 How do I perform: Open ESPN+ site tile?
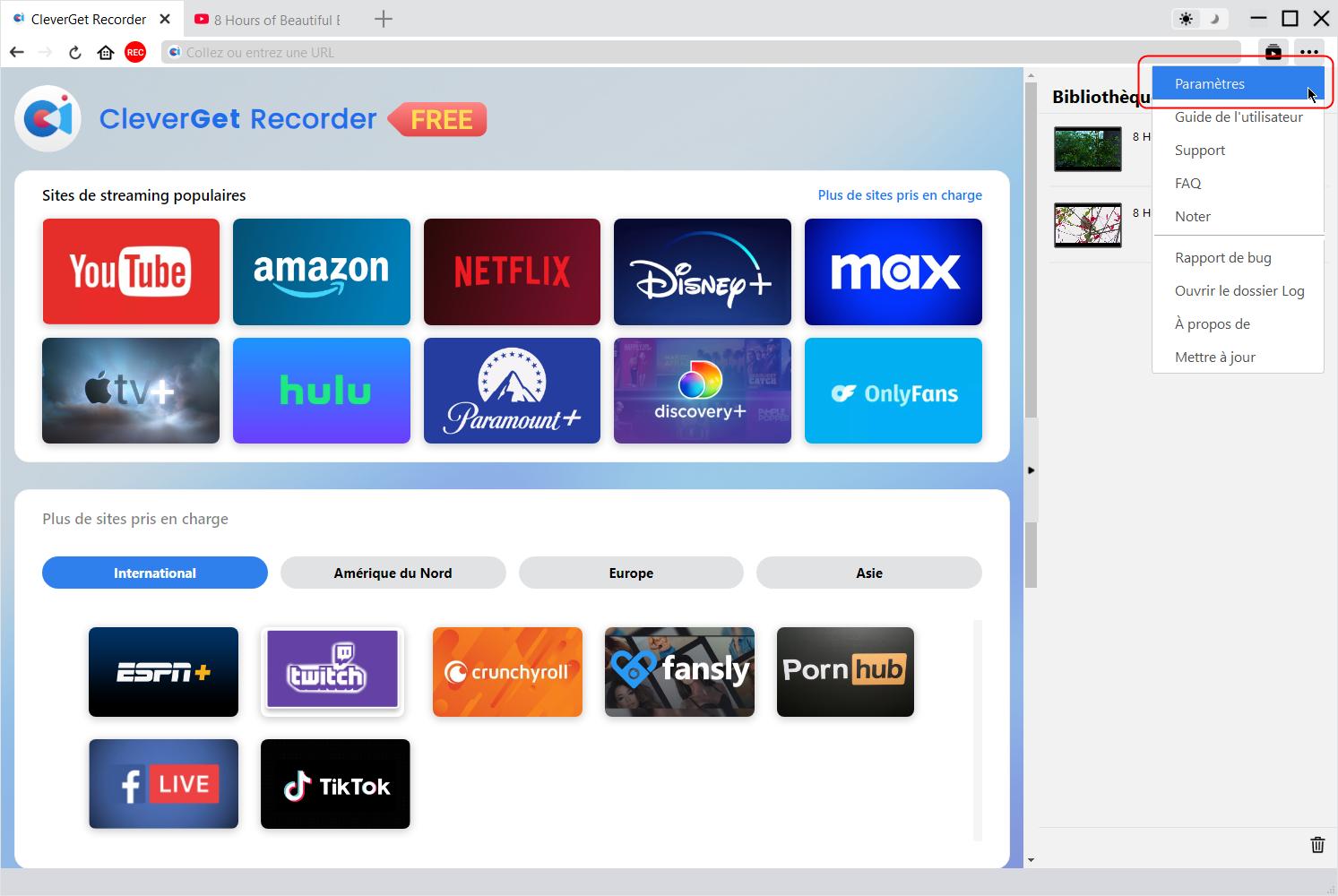(163, 672)
